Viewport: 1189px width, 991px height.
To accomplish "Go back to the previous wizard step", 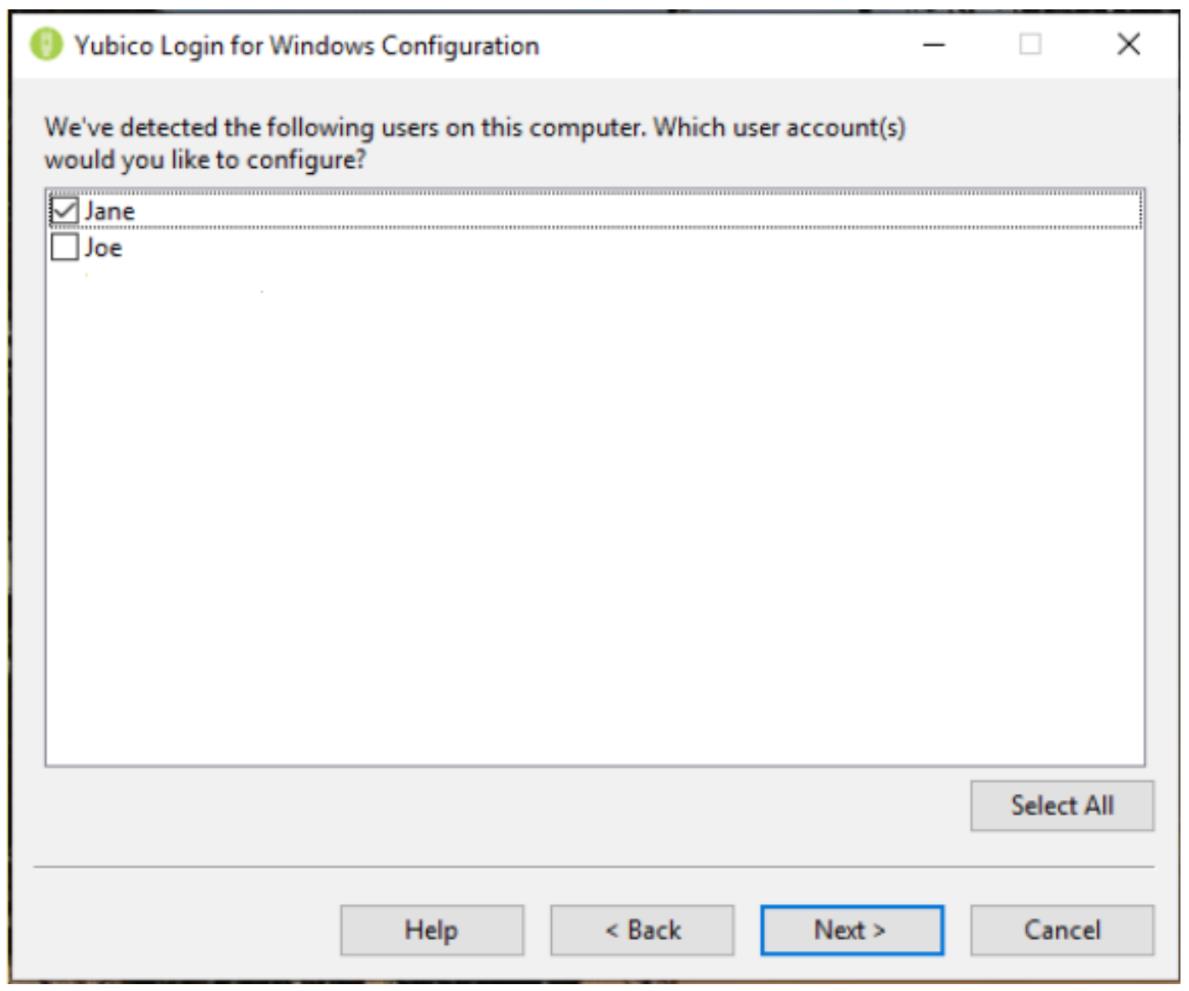I will 642,930.
